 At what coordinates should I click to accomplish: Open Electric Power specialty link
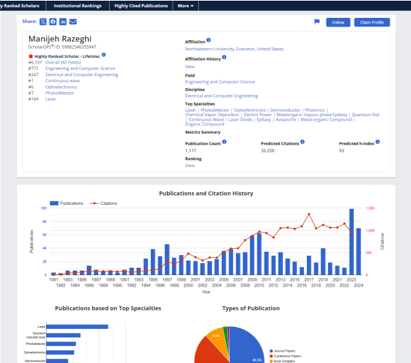point(258,115)
